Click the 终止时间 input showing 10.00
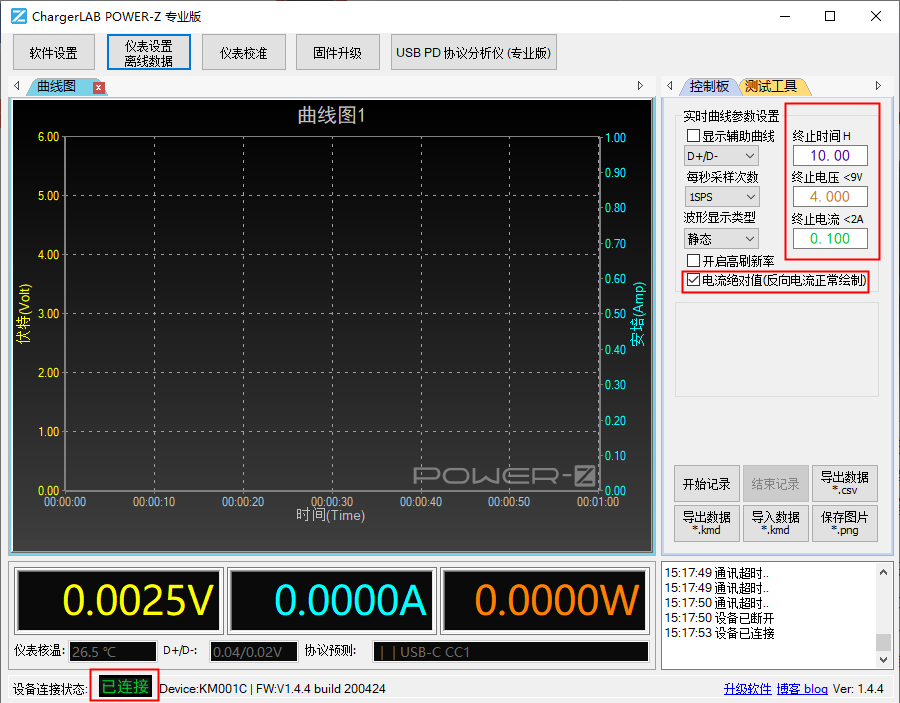900x703 pixels. click(x=830, y=155)
